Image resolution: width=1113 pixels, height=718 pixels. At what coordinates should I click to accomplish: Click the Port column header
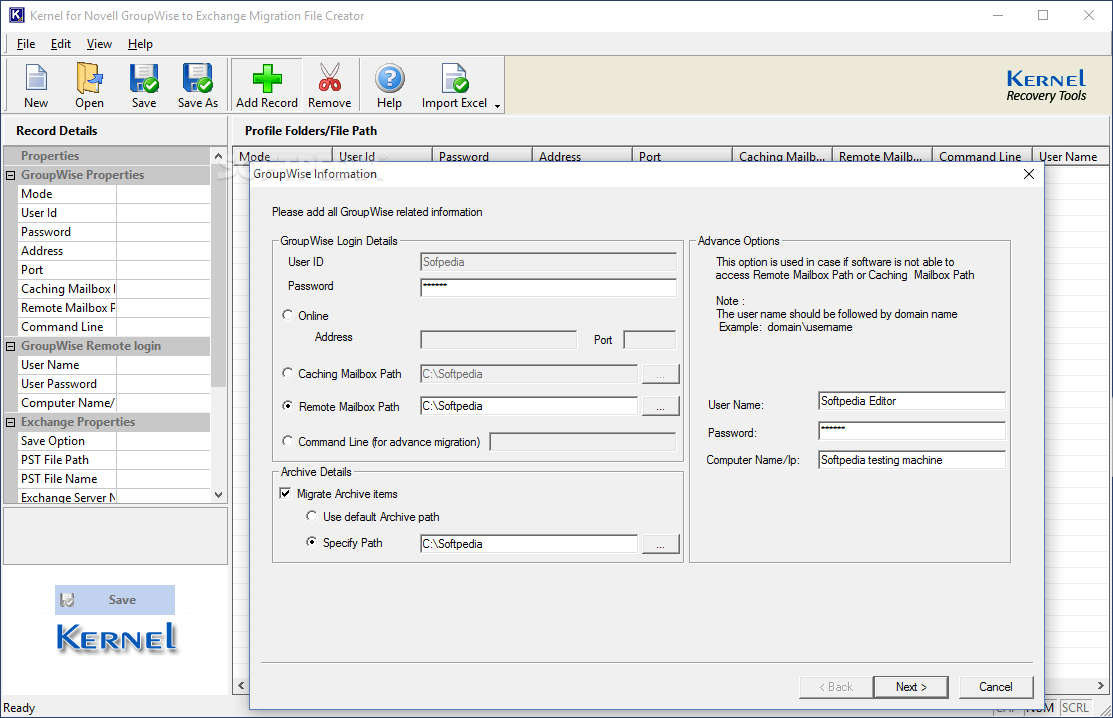click(x=682, y=156)
